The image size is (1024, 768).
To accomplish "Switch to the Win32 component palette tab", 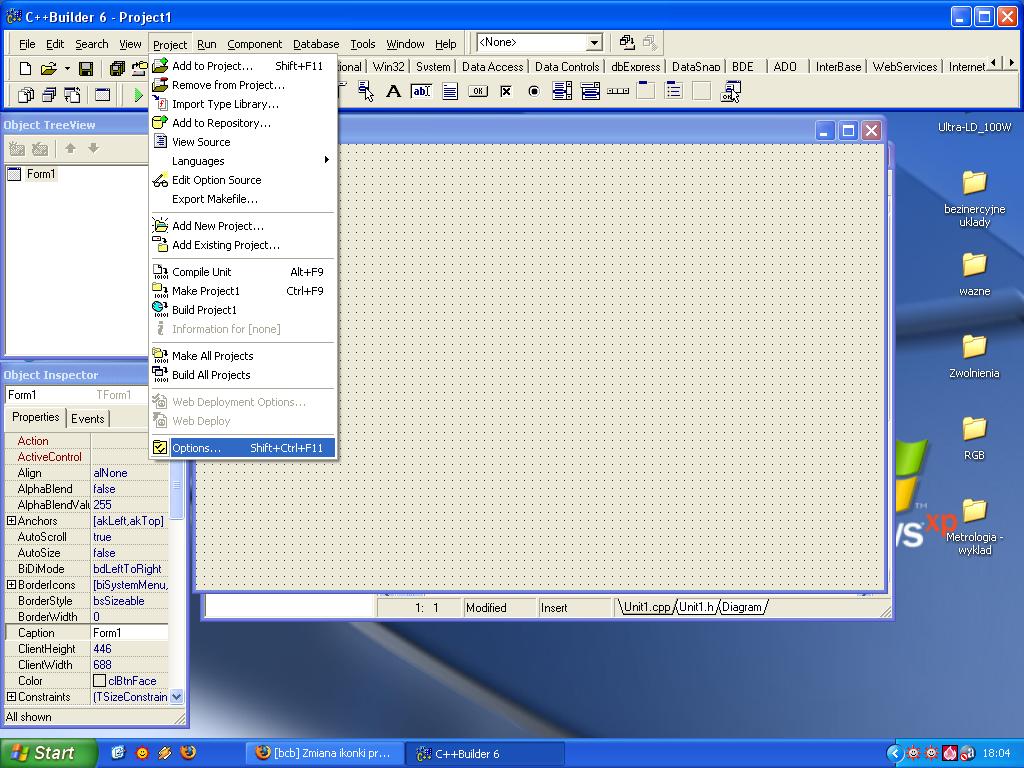I will [389, 67].
